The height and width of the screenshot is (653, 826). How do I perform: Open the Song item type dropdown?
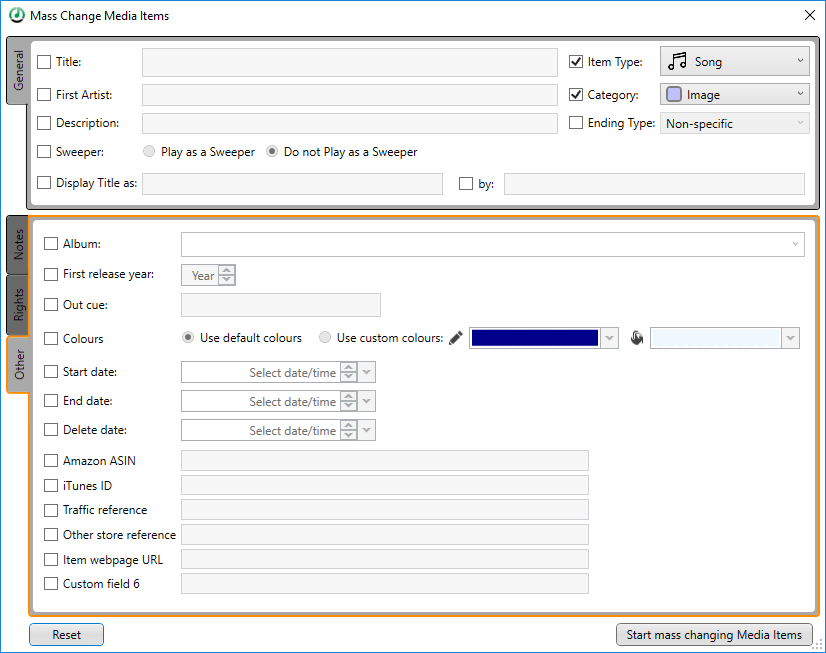[800, 61]
